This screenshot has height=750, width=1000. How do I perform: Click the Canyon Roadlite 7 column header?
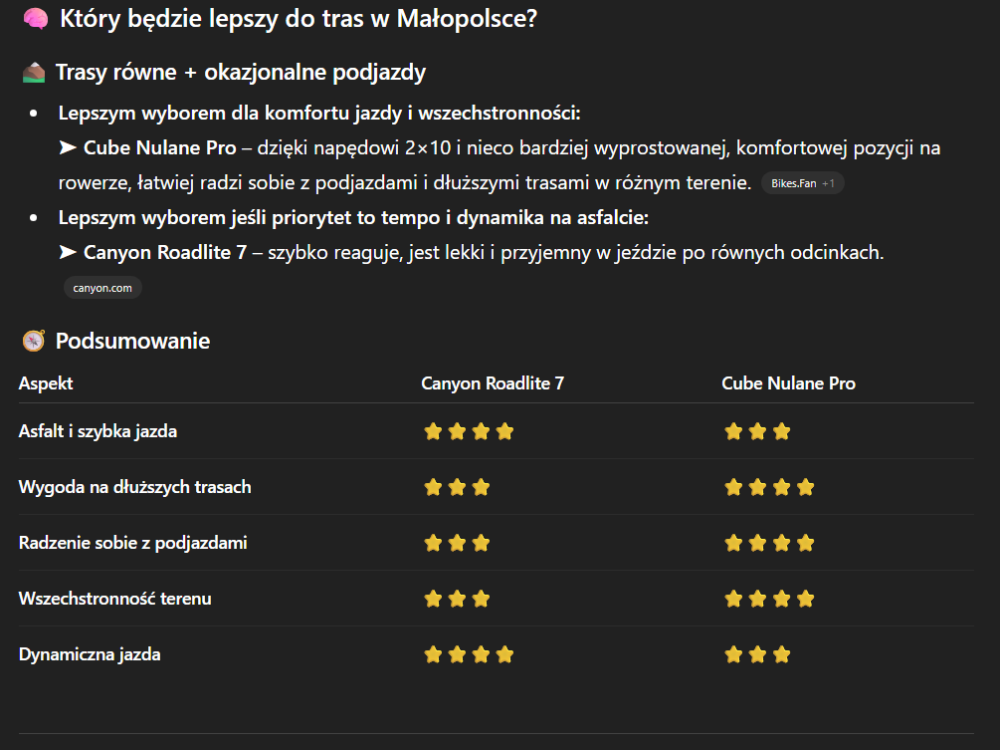coord(492,383)
